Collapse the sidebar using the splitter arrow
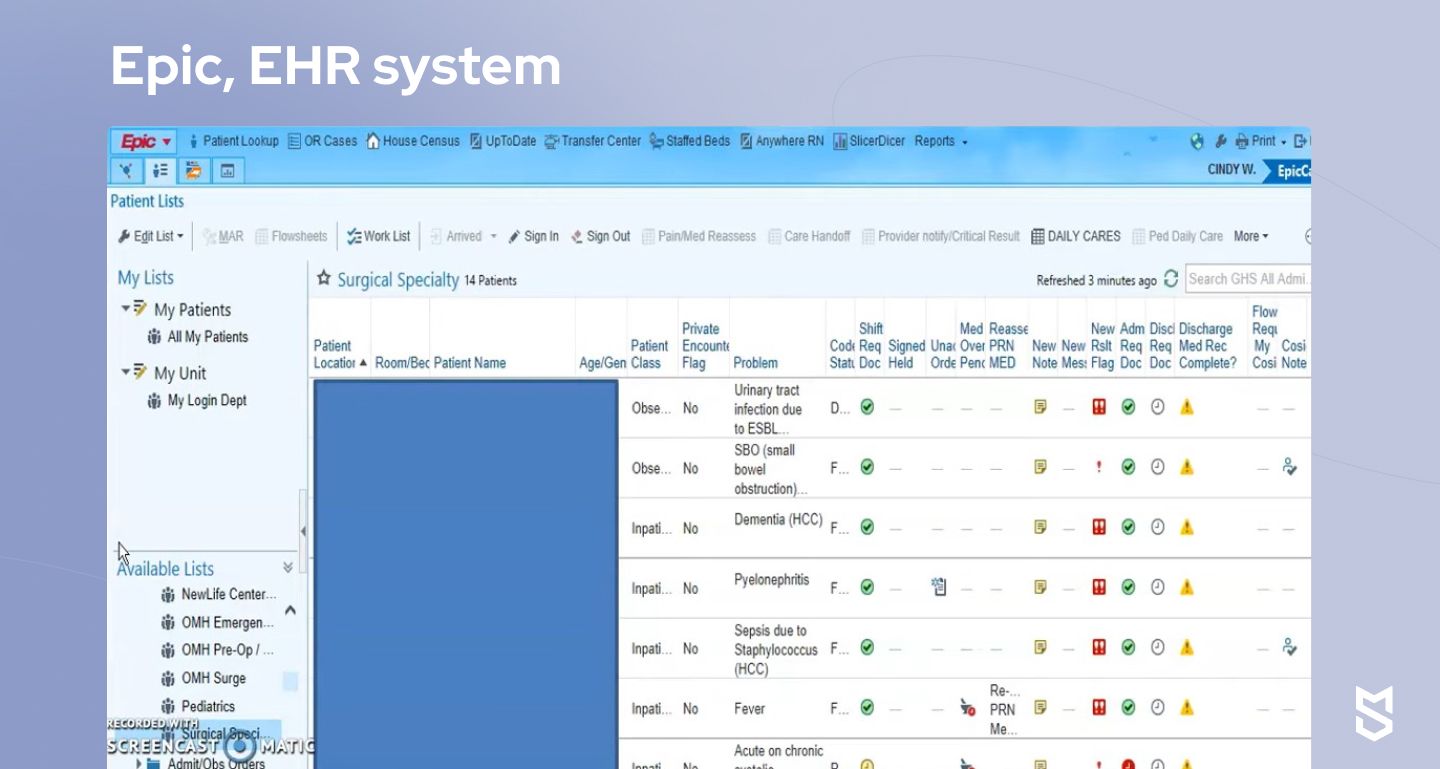The width and height of the screenshot is (1440, 769). coord(303,531)
